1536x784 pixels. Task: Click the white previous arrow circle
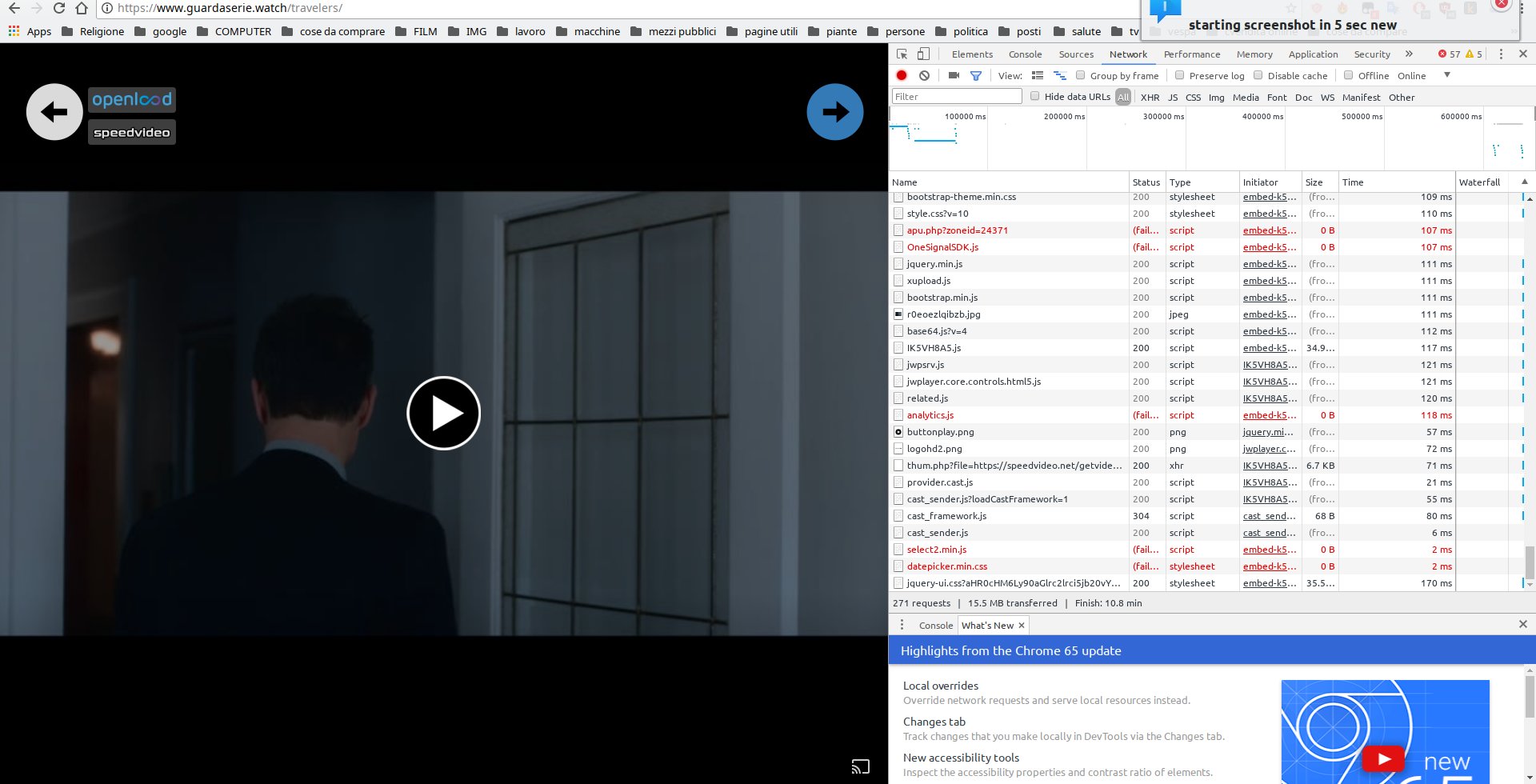click(54, 112)
